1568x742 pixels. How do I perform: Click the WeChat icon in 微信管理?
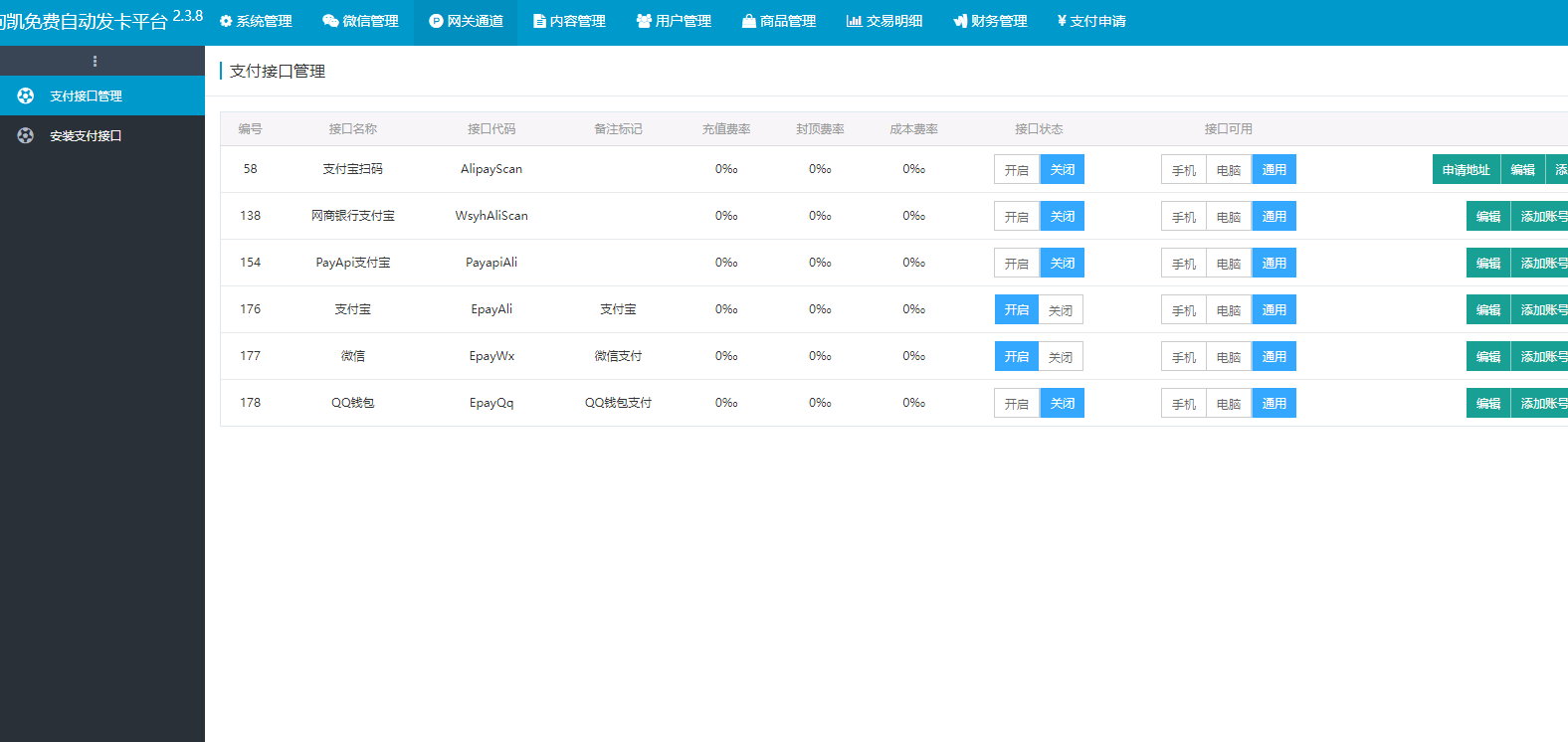pos(330,21)
